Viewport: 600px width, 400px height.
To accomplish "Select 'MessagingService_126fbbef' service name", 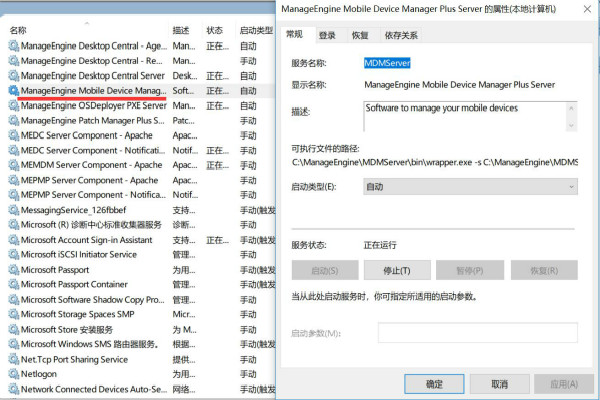I will pos(73,210).
